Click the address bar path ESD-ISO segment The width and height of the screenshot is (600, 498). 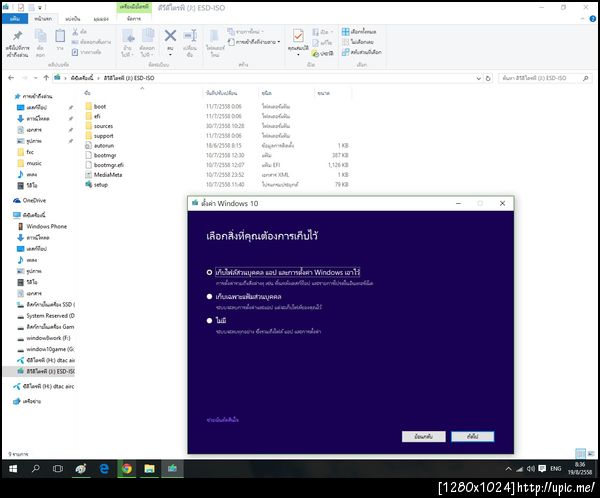(x=129, y=78)
